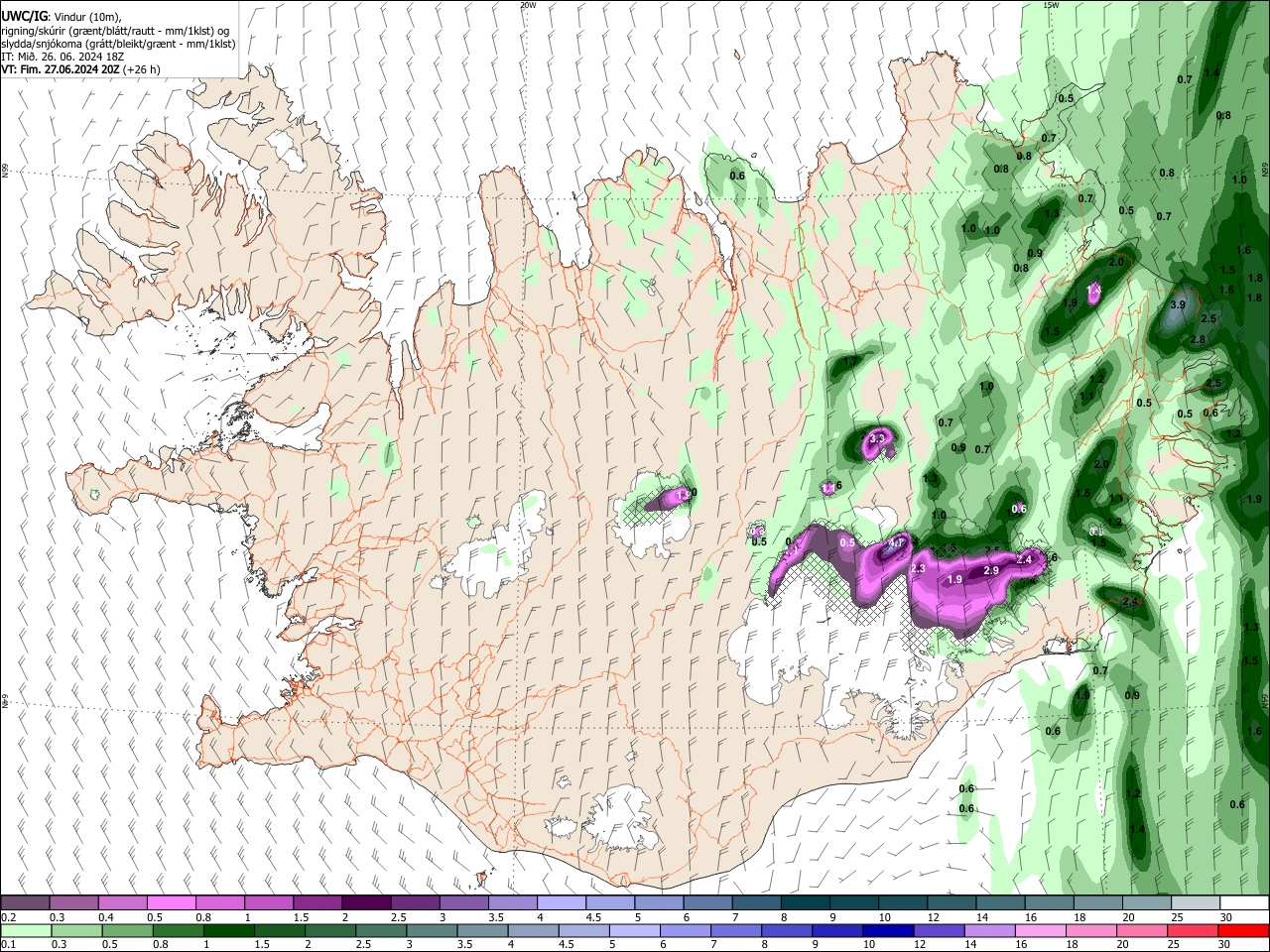Screen dimensions: 1270x952
Task: Click the dark teal sleet/snow swatch labeled 8
Action: 805,903
